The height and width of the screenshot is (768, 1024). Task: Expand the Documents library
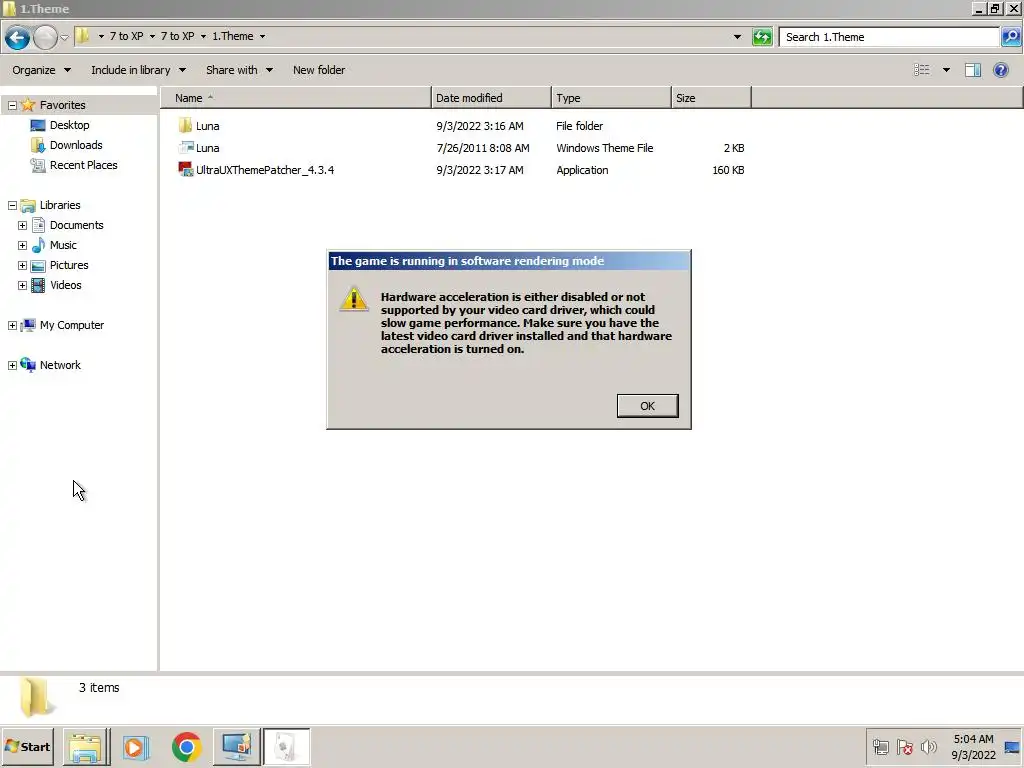point(22,225)
